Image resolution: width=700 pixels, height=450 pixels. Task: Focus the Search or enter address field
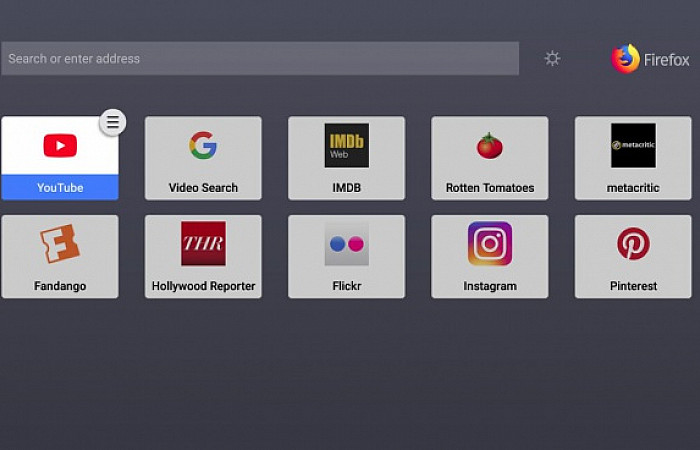click(x=260, y=59)
